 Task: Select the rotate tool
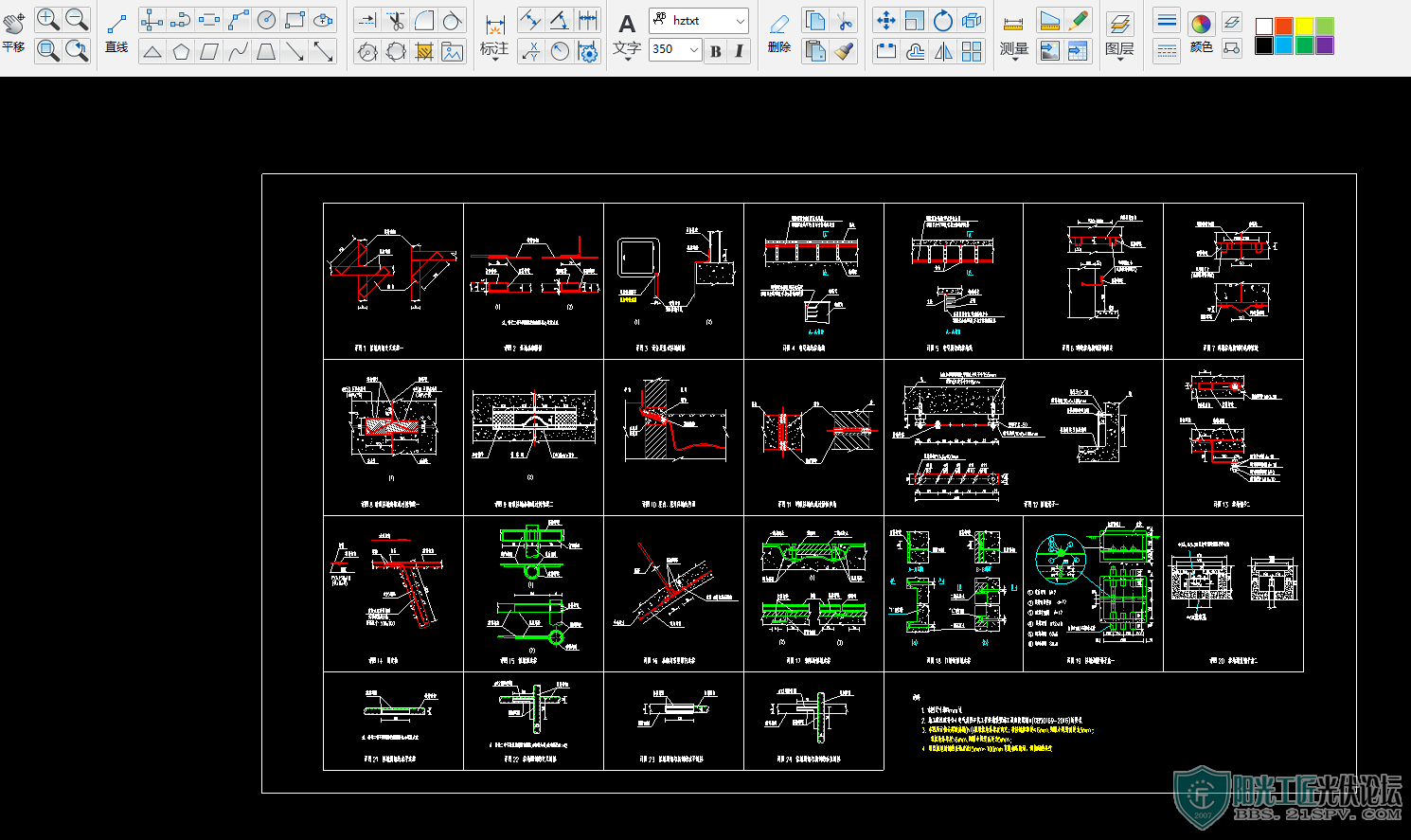[x=943, y=20]
